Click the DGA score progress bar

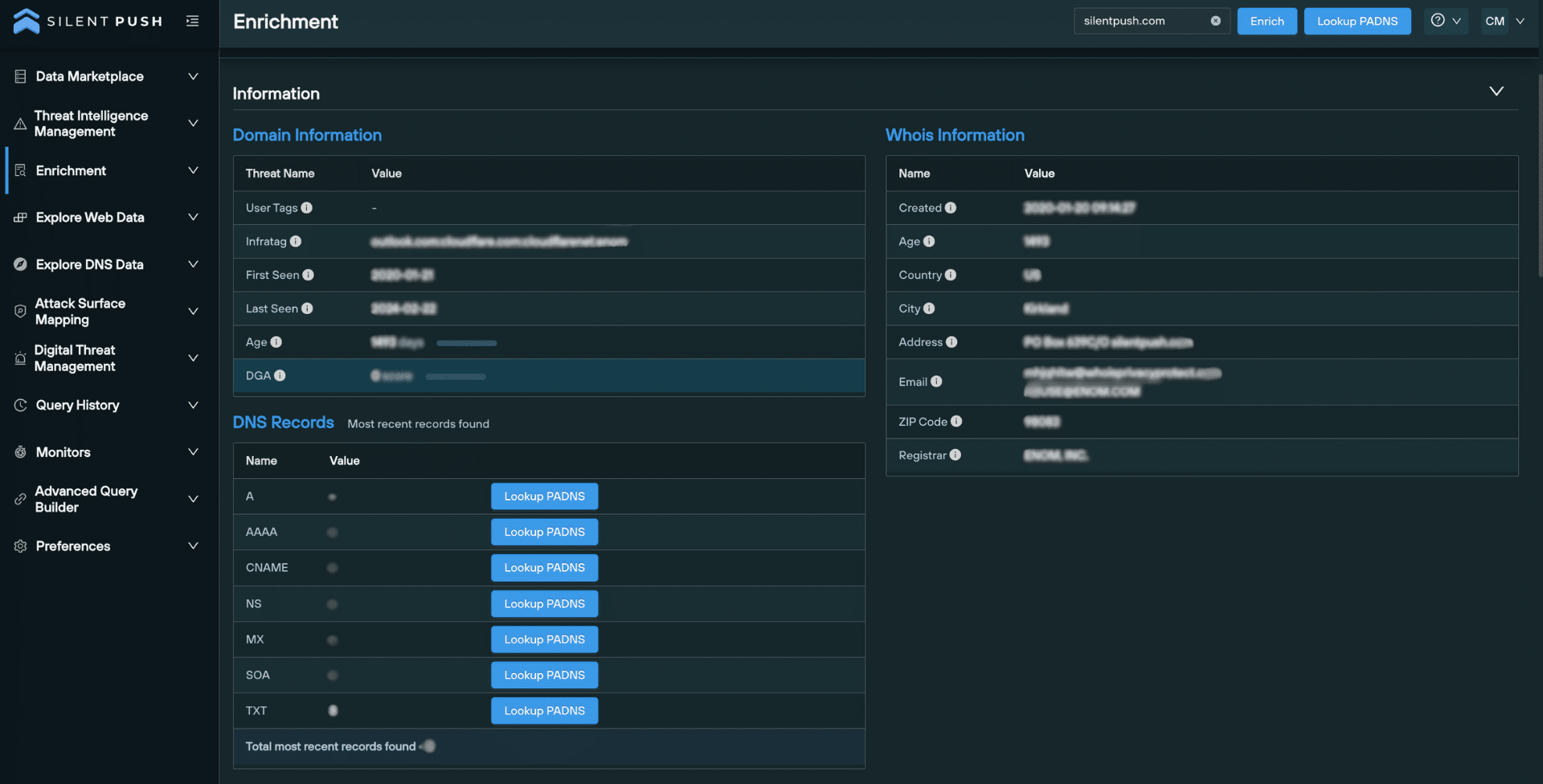456,377
